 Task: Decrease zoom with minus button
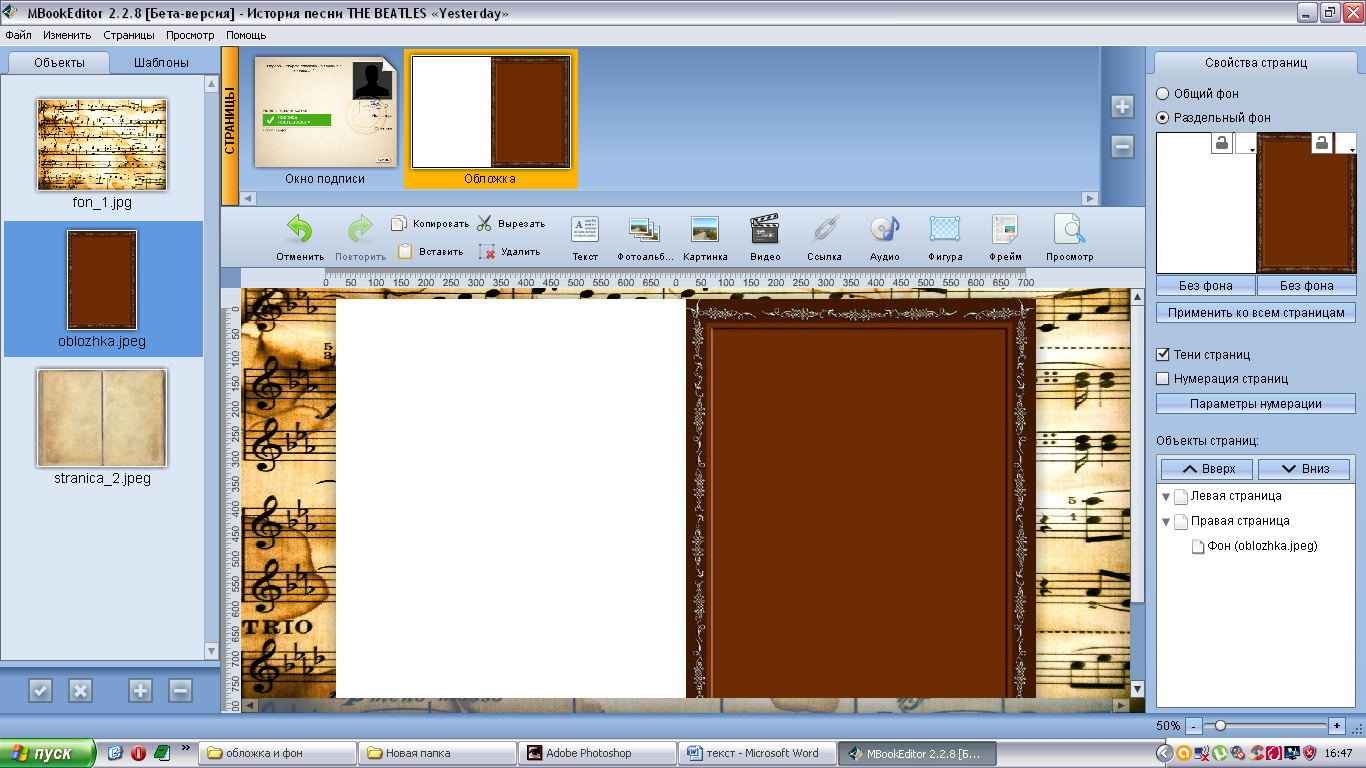(x=1193, y=725)
